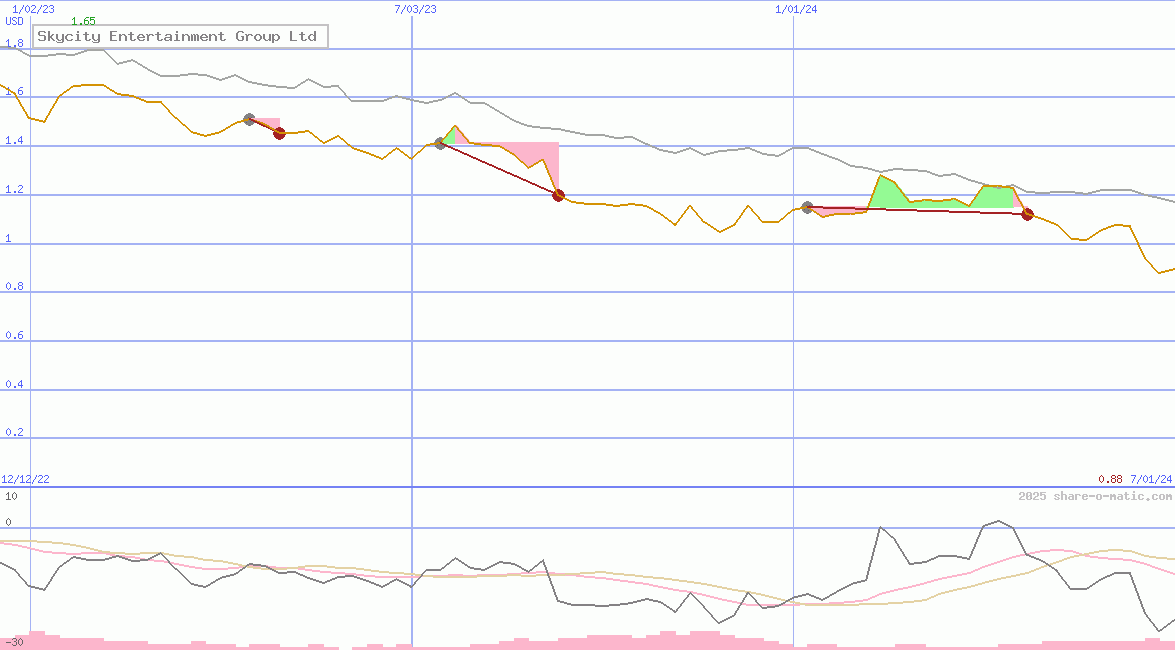Image resolution: width=1175 pixels, height=650 pixels.
Task: Click the USD currency label
Action: click(x=15, y=21)
